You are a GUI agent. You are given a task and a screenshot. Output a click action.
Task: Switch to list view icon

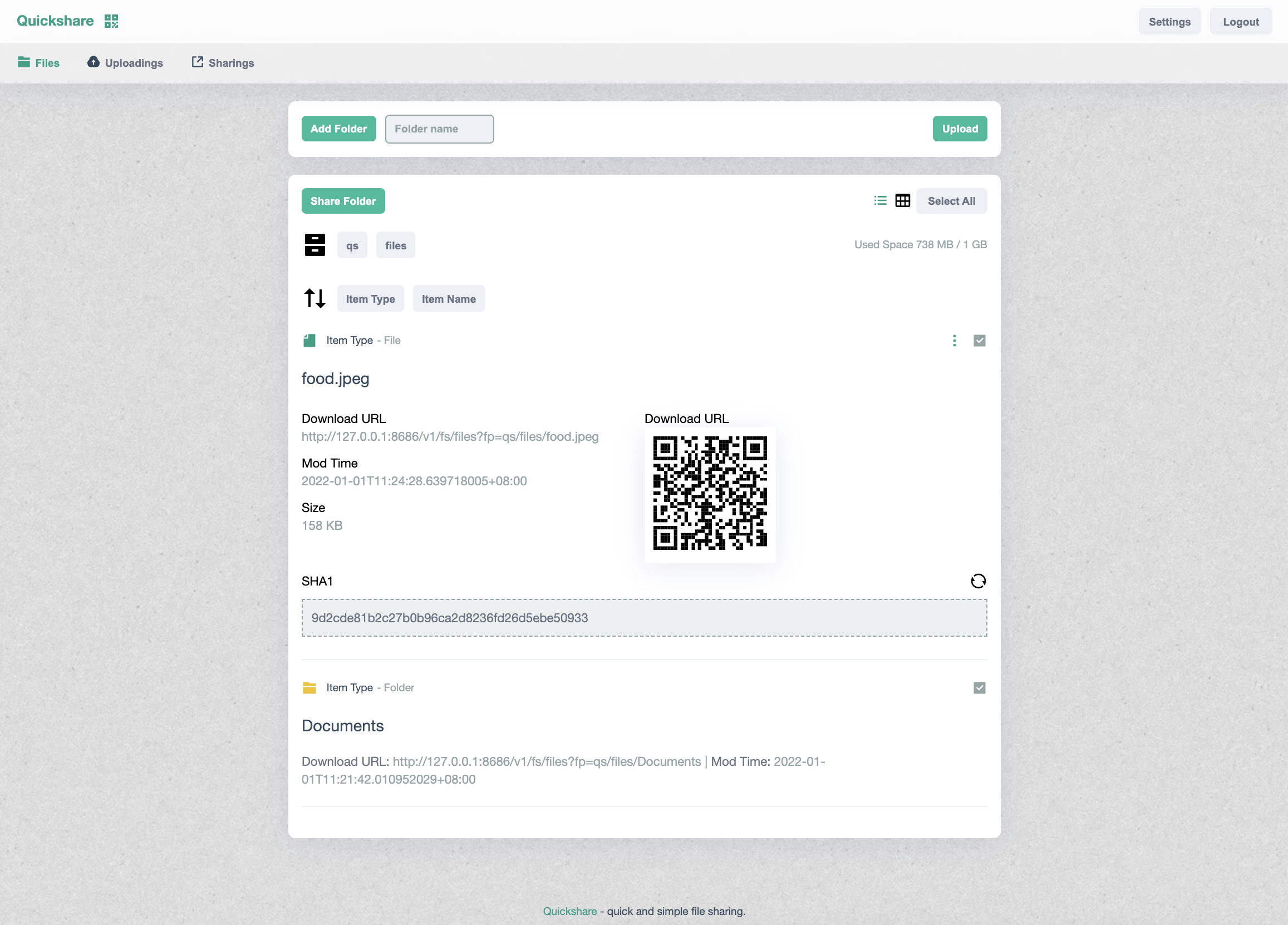pyautogui.click(x=879, y=200)
